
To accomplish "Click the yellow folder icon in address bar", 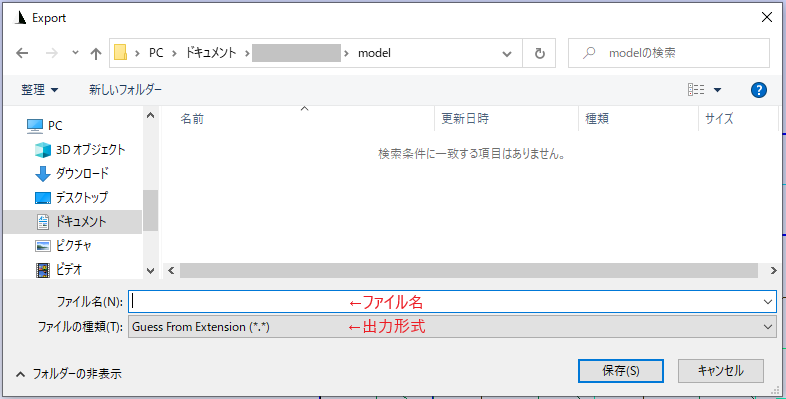I will click(x=120, y=53).
